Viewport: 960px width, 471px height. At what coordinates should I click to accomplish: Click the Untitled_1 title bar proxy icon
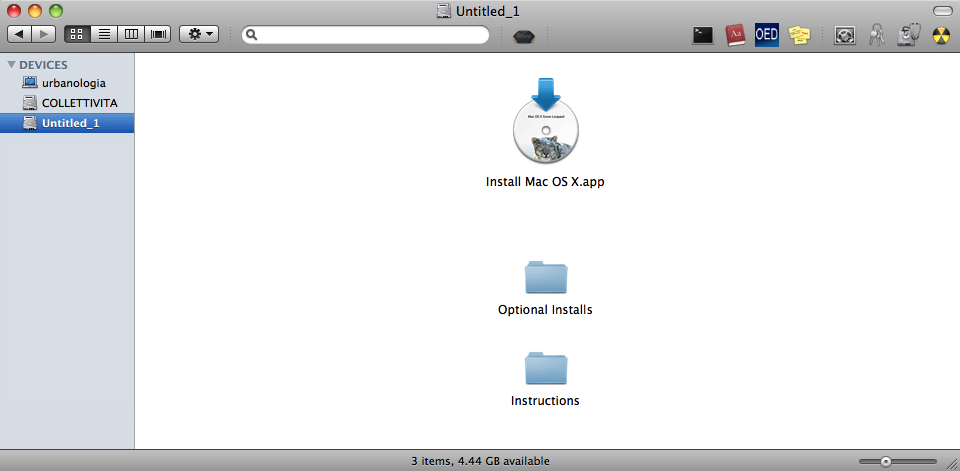click(444, 11)
